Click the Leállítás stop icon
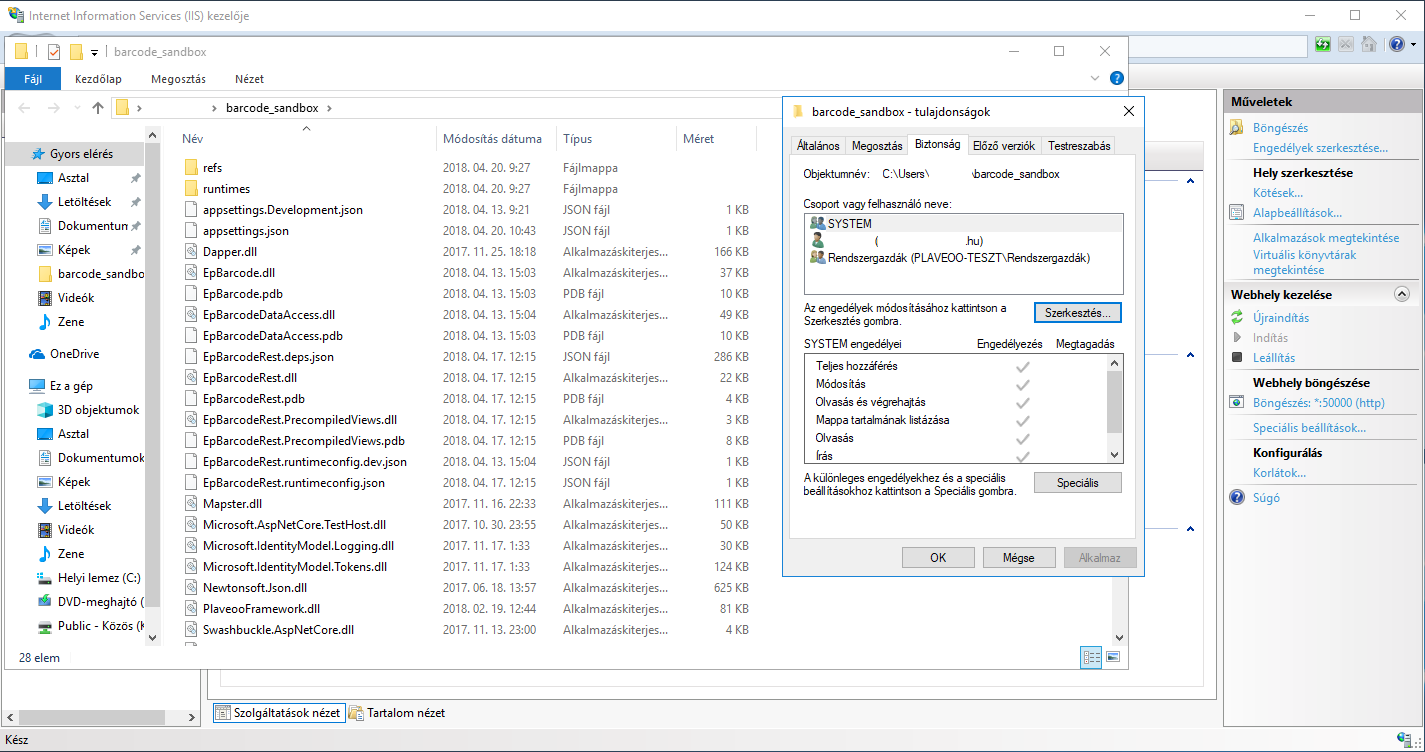1425x752 pixels. pos(1237,358)
